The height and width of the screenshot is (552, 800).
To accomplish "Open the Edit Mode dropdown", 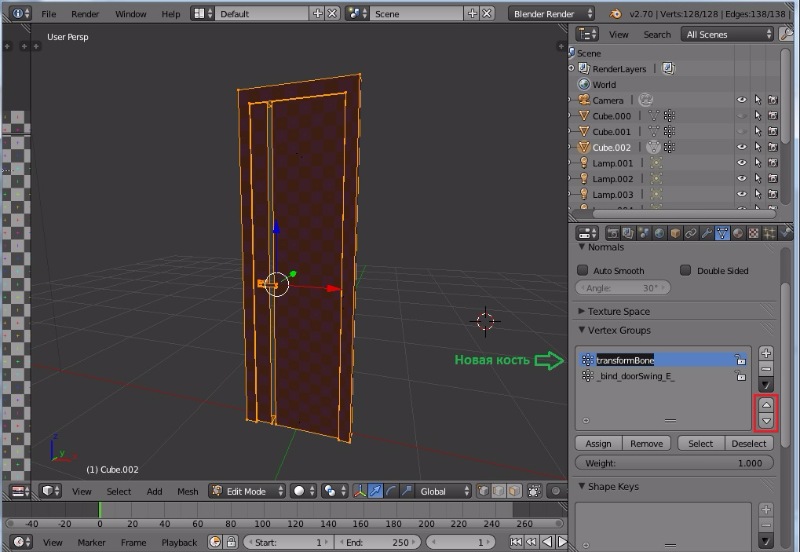I will [246, 491].
